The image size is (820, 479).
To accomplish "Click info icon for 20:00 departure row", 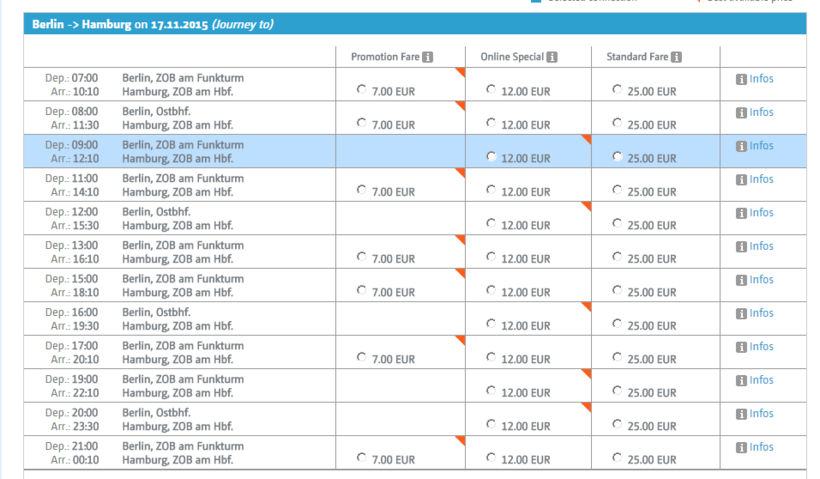I will [x=741, y=414].
